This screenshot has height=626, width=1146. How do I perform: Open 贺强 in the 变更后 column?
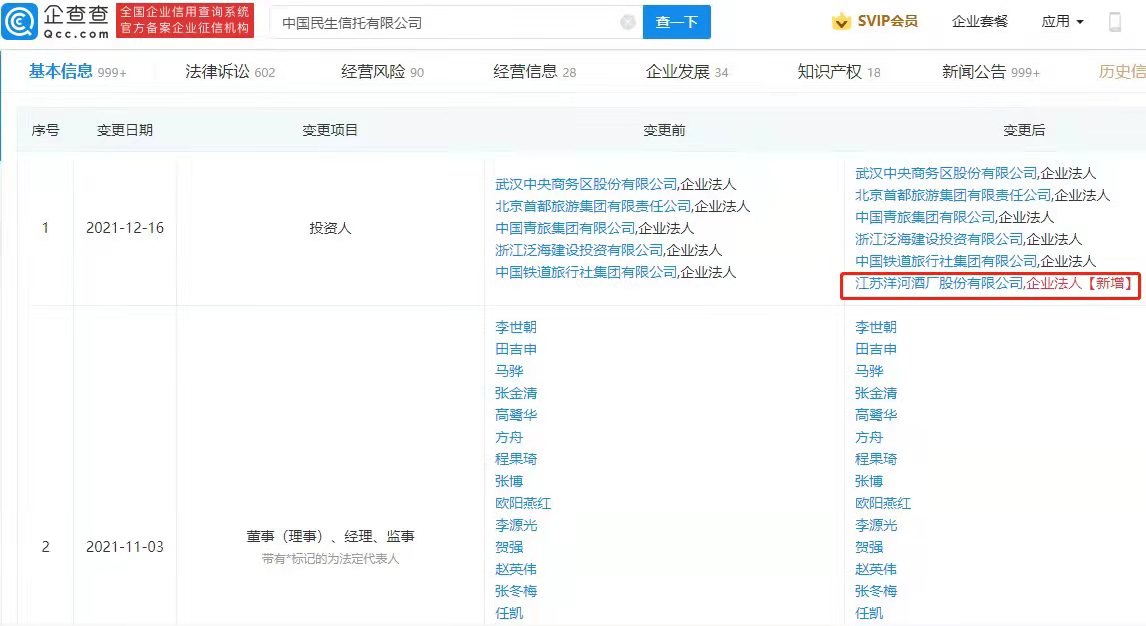[x=869, y=547]
